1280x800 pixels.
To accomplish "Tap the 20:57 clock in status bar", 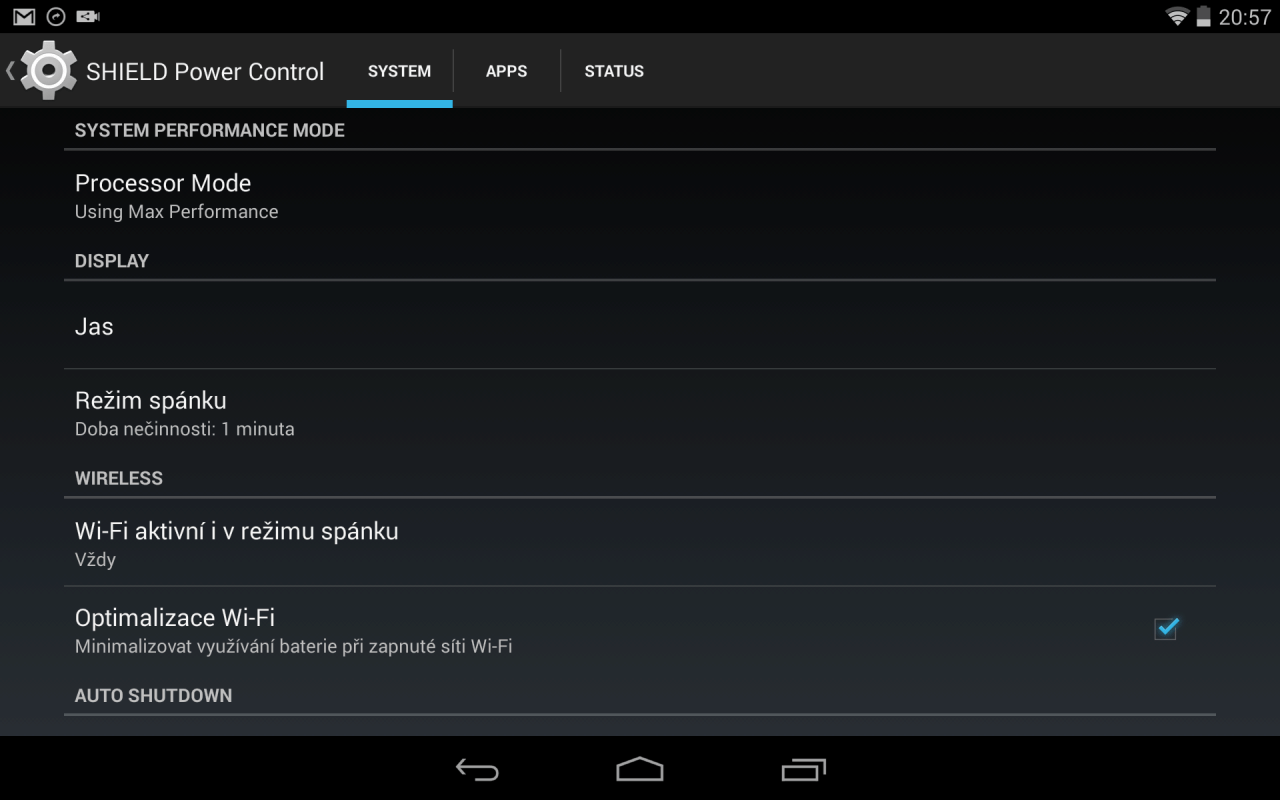I will tap(1244, 16).
